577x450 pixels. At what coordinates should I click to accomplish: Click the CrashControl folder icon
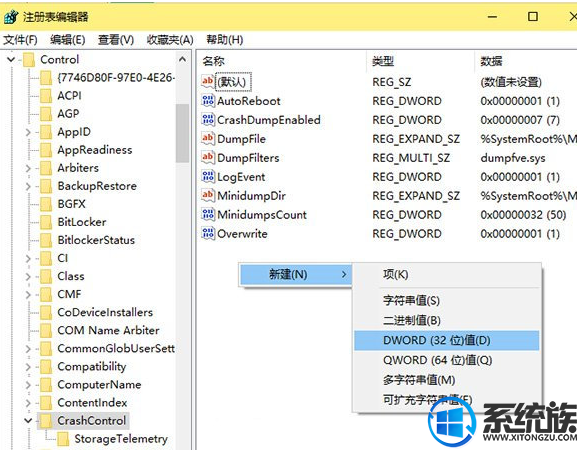[x=46, y=420]
